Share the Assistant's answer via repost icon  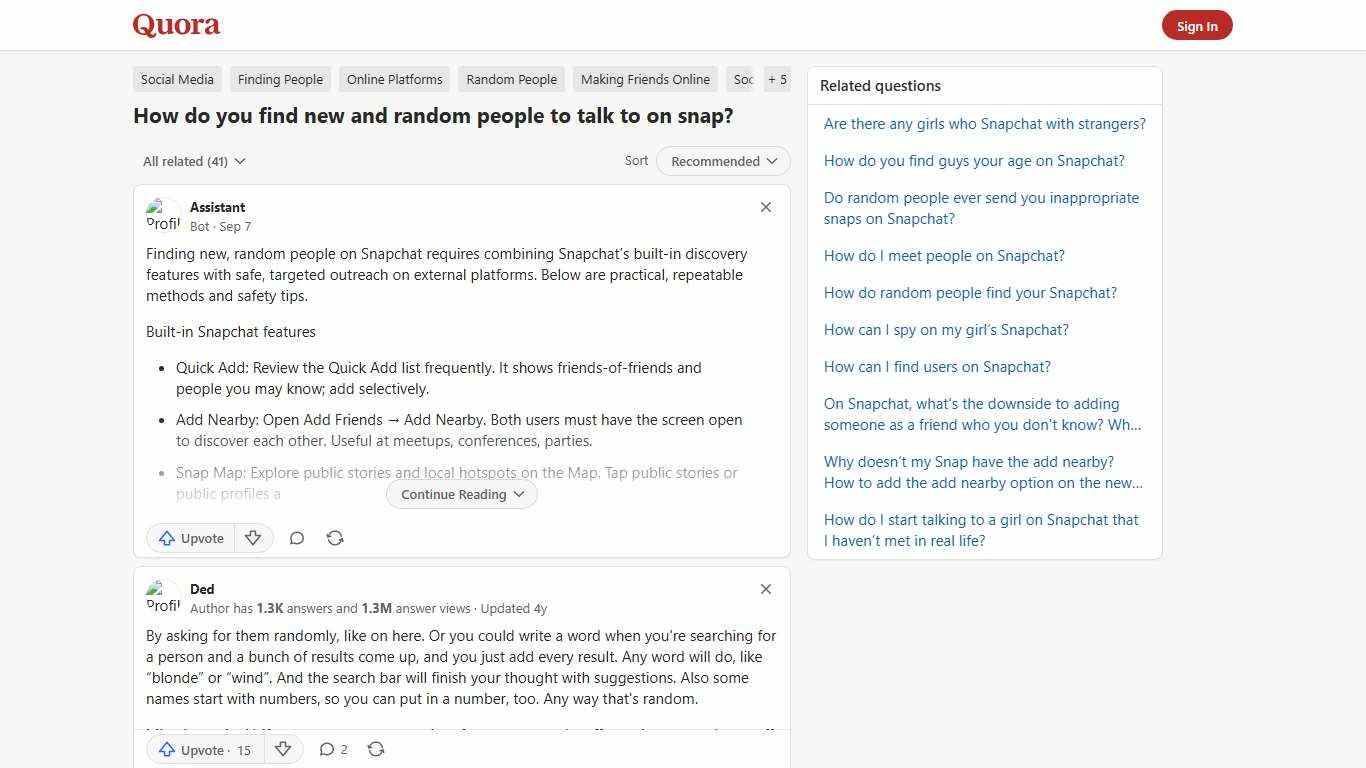pos(335,538)
